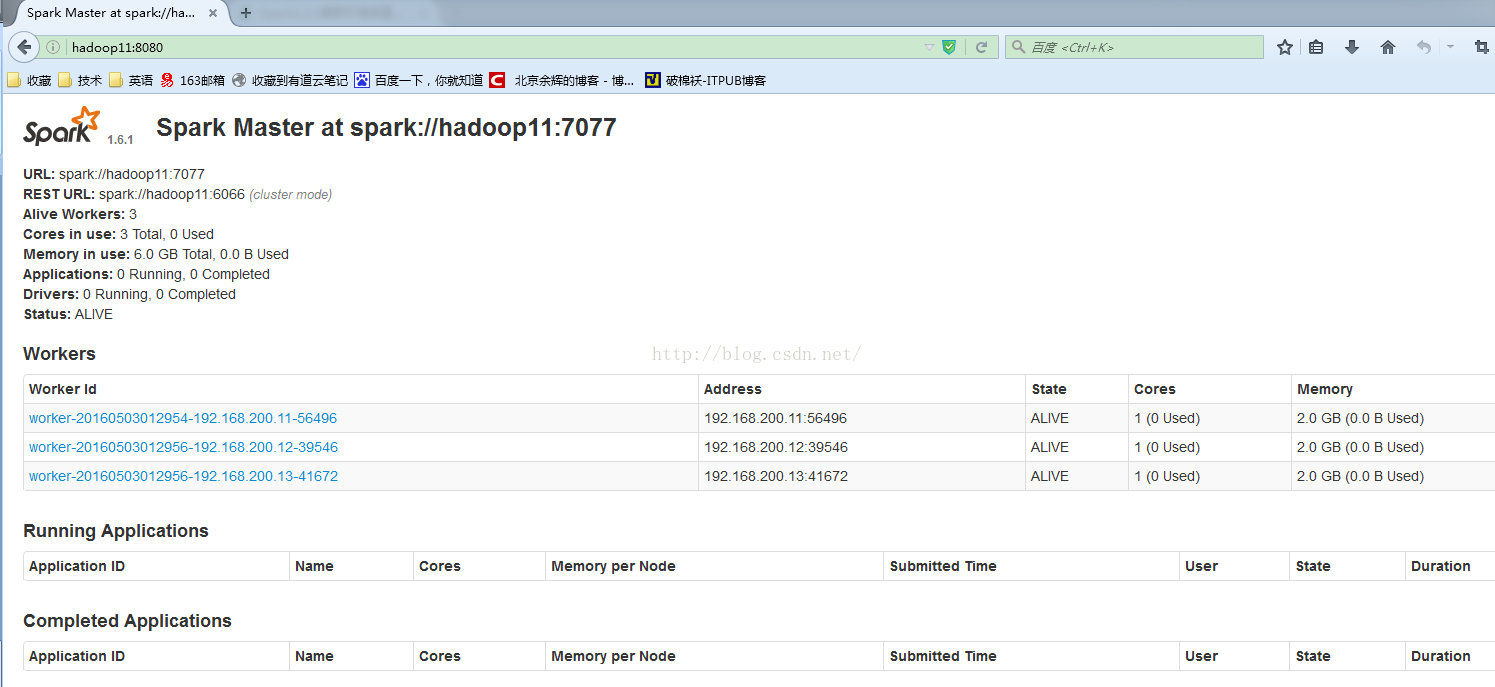
Task: Open worker link ending 192.168.200.12-39546
Action: pyautogui.click(x=183, y=447)
